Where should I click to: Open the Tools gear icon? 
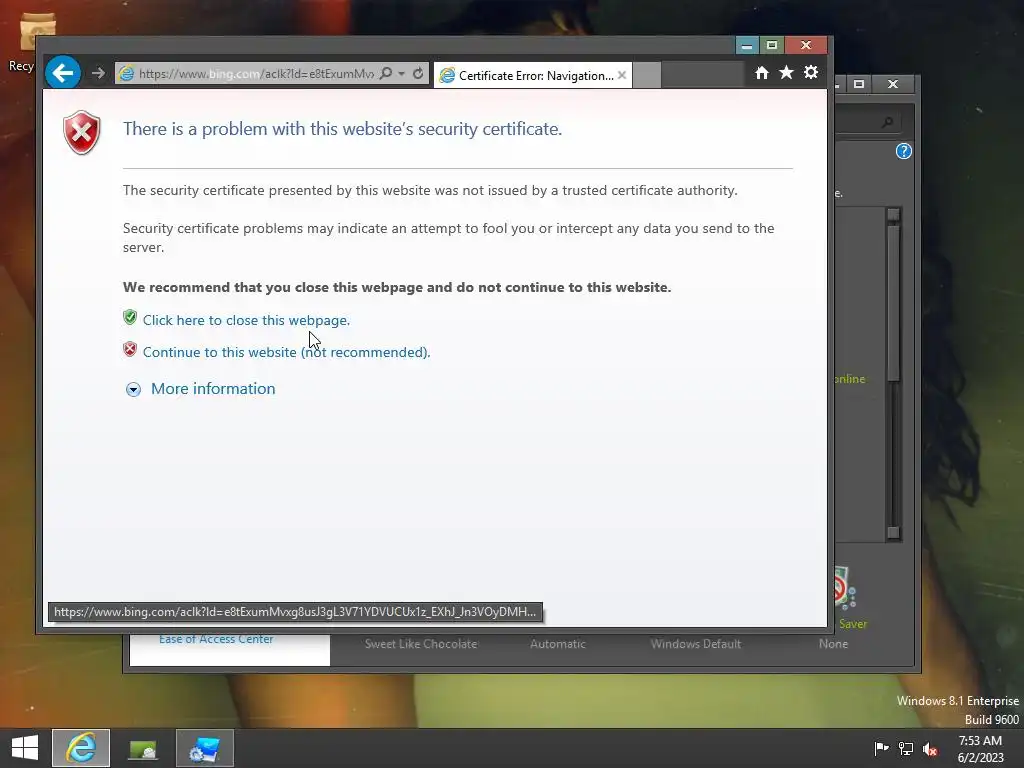pos(810,72)
